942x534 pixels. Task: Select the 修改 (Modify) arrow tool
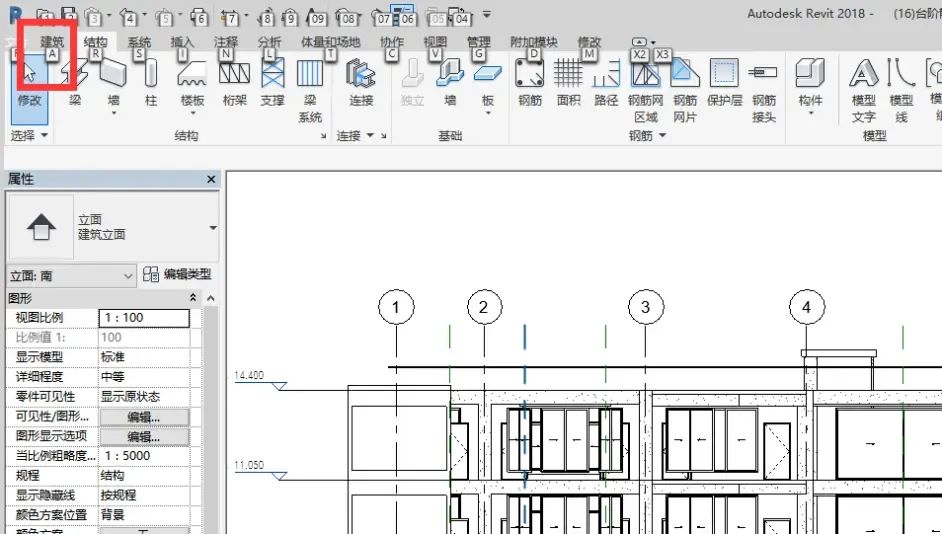point(29,80)
